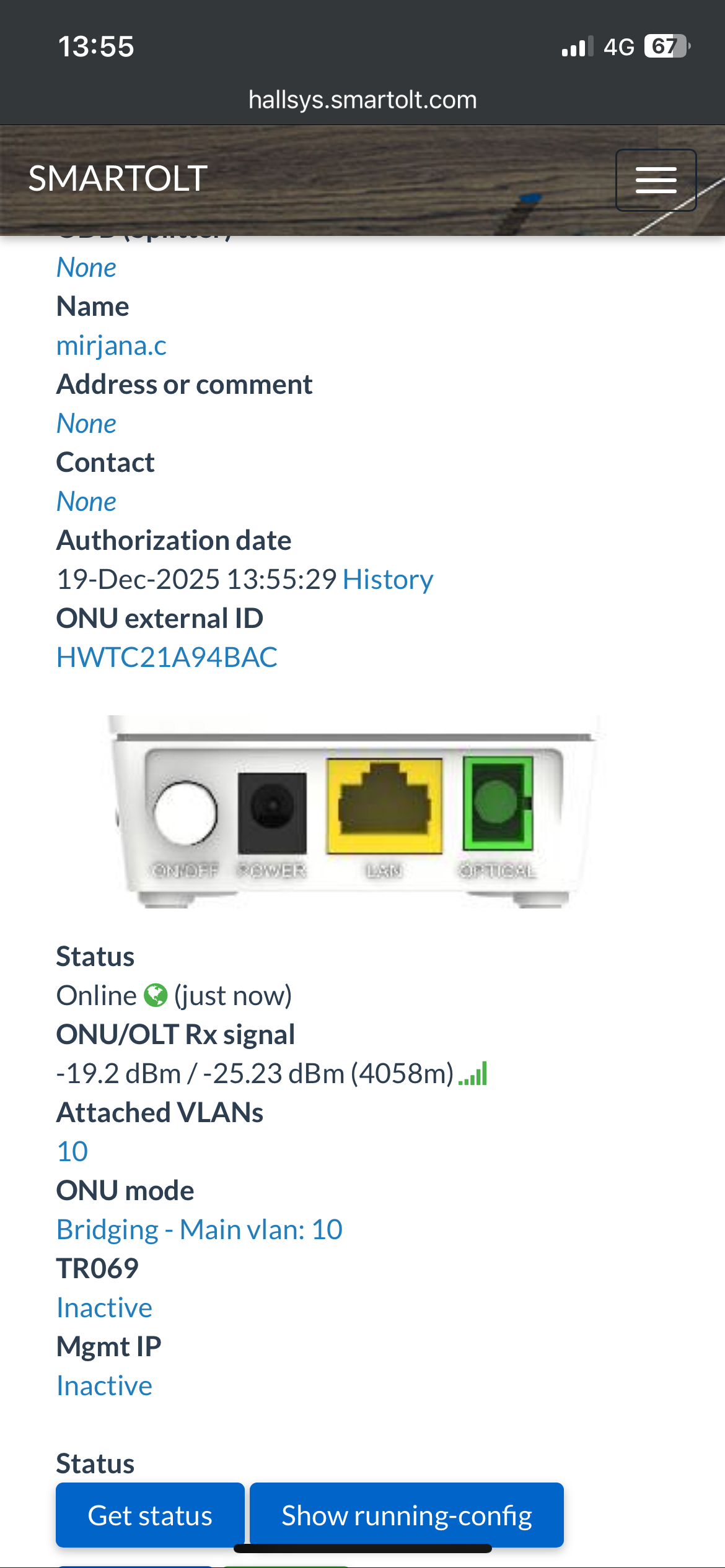Click attached VLAN 10 link
Image resolution: width=725 pixels, height=1568 pixels.
72,1152
